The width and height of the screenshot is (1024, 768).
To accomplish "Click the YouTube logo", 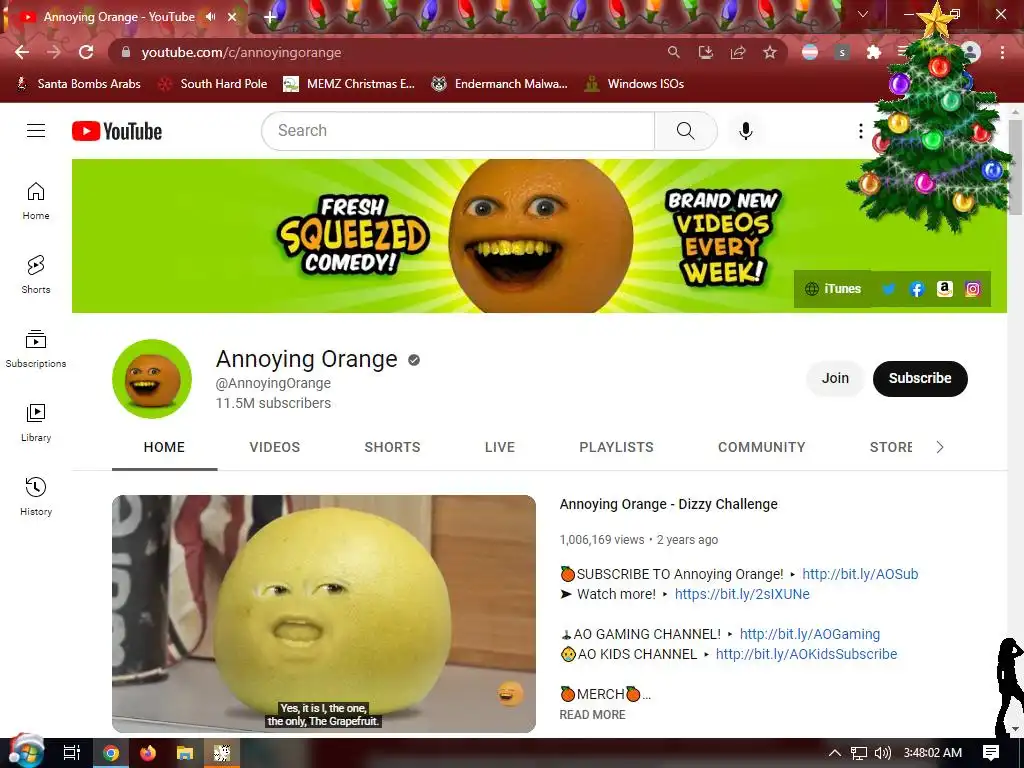I will pos(117,131).
